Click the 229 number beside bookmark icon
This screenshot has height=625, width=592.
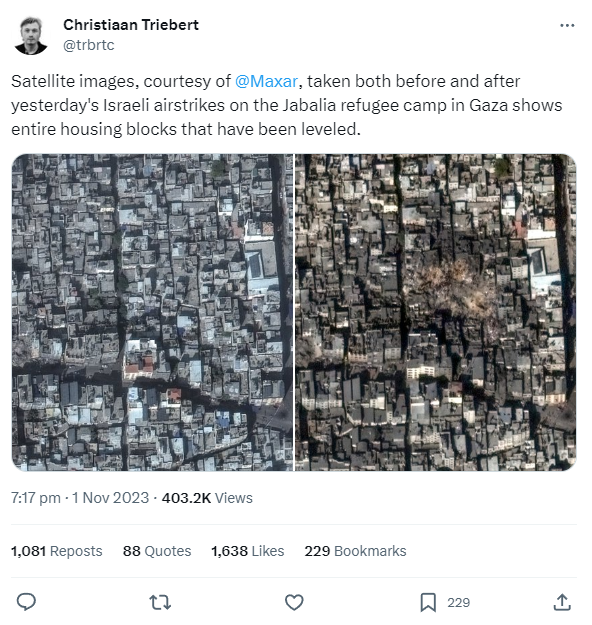[x=458, y=602]
